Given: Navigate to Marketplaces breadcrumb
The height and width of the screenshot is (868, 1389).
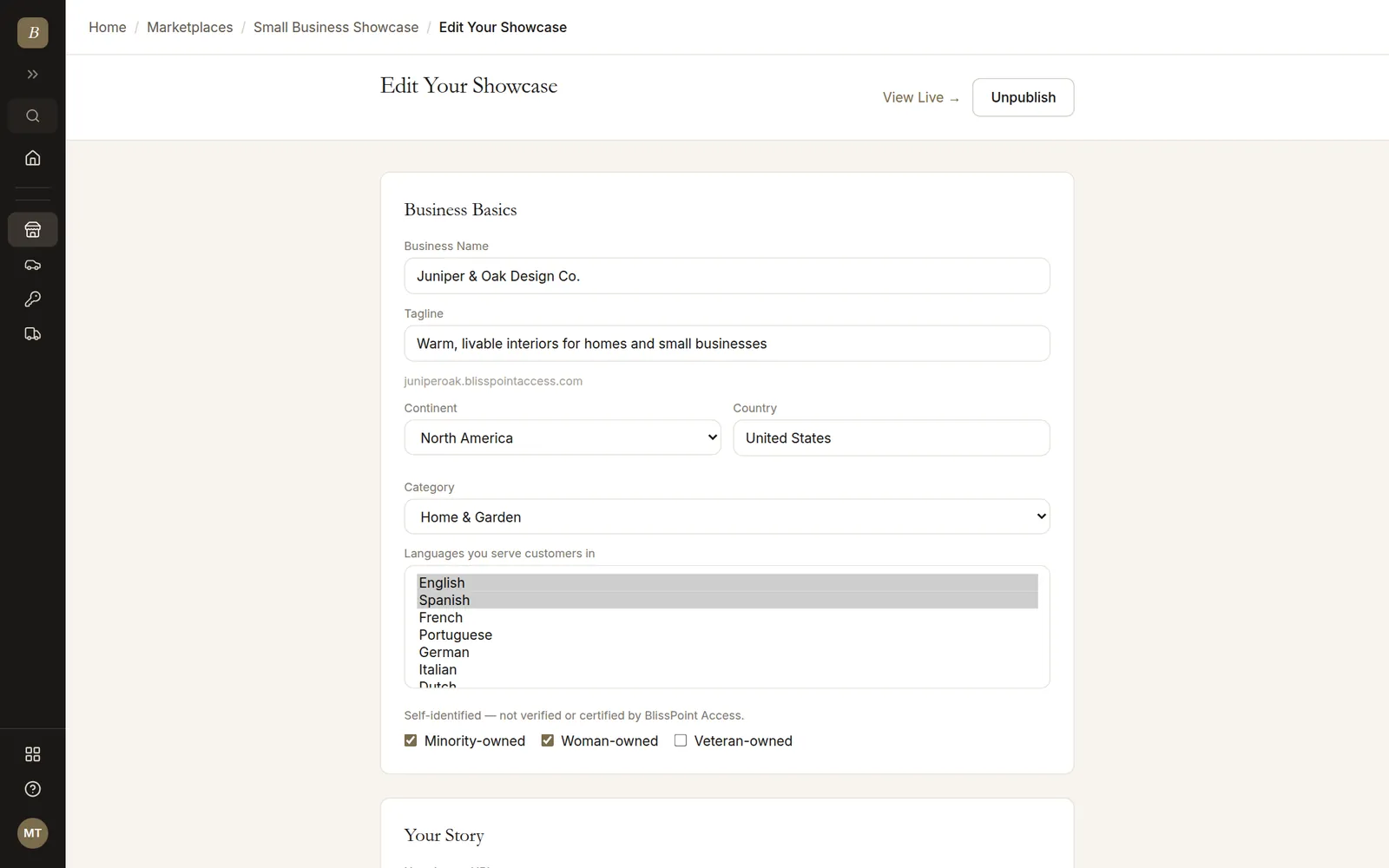Looking at the screenshot, I should (190, 27).
